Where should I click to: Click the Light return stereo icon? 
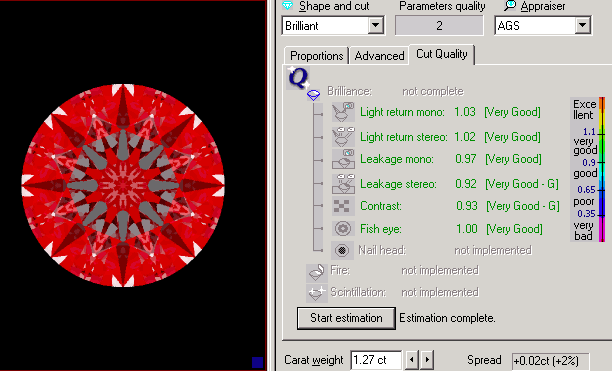point(343,137)
